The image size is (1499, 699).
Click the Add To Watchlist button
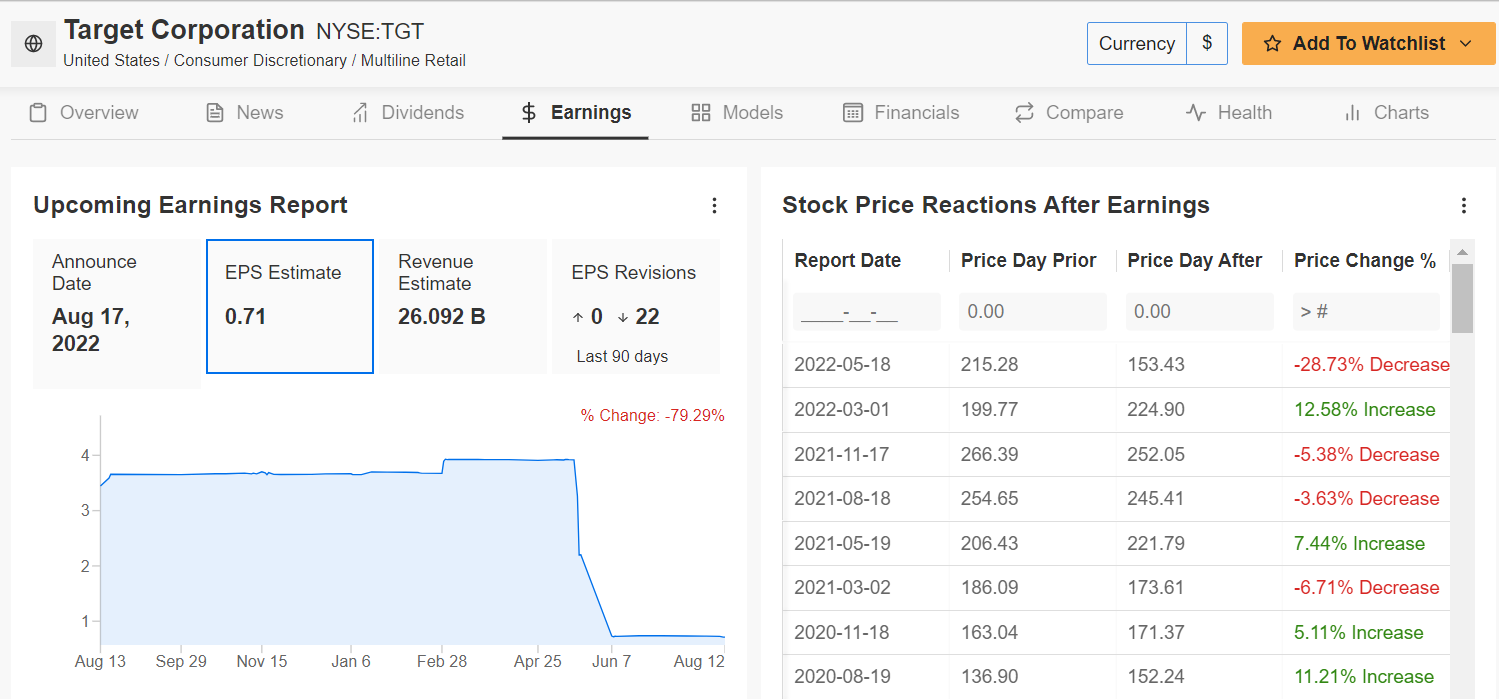[1368, 44]
